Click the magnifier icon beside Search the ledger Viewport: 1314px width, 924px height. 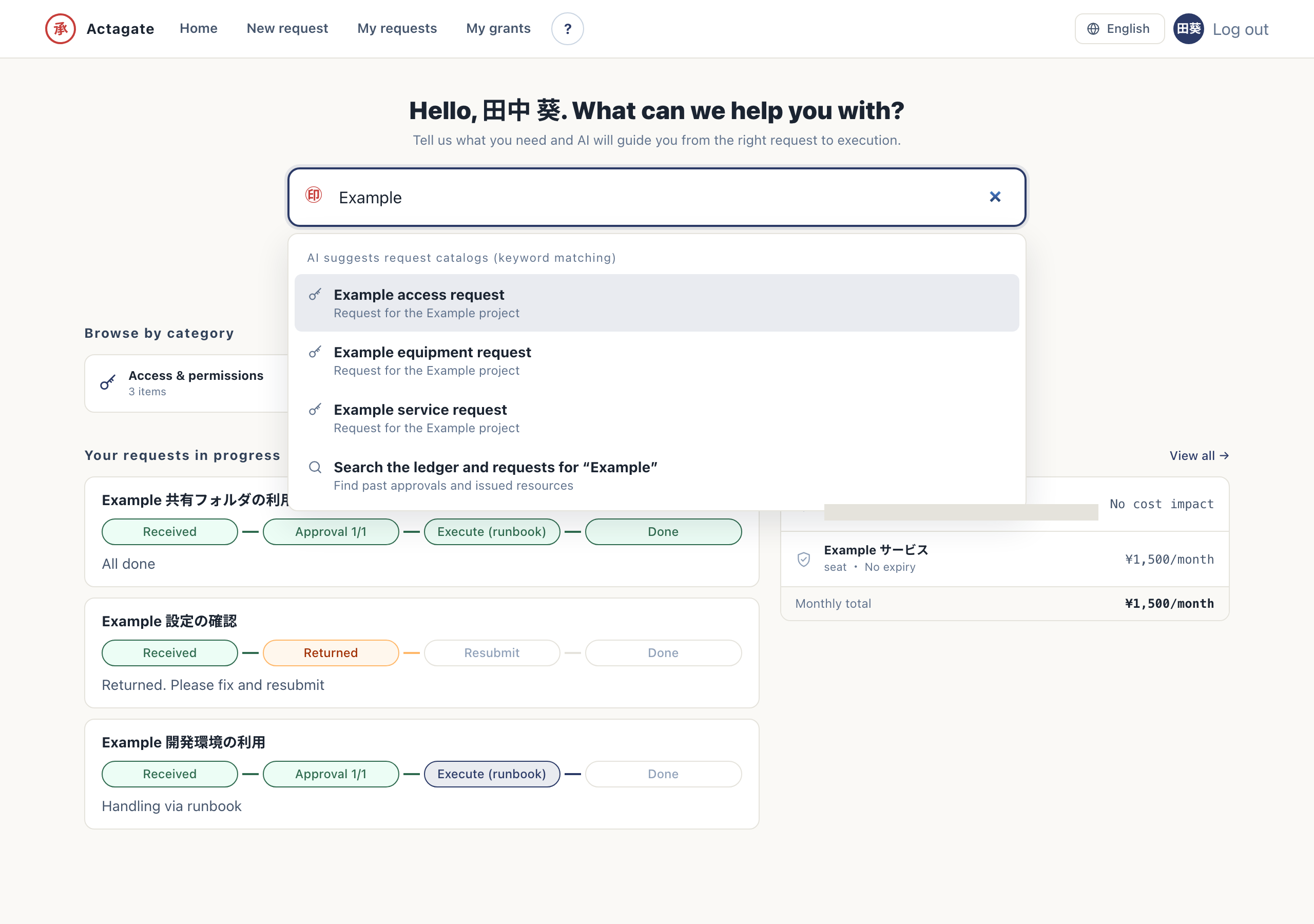315,467
